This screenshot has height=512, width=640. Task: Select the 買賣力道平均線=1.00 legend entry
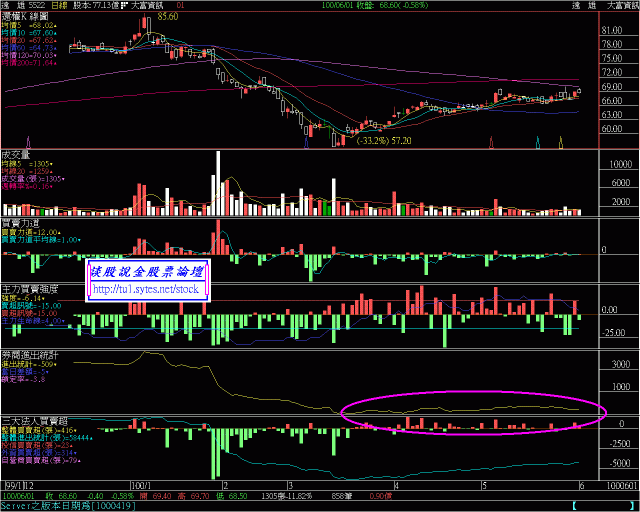pyautogui.click(x=41, y=240)
